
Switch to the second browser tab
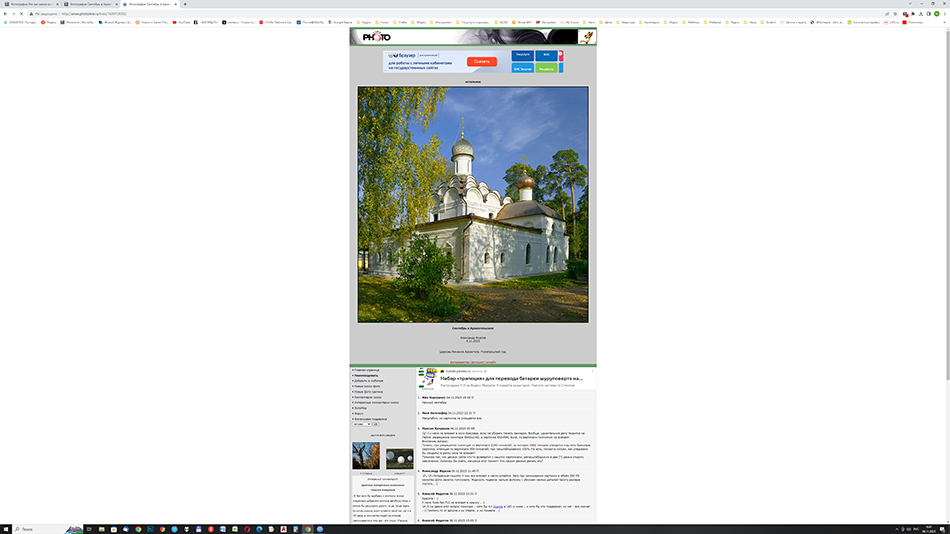pyautogui.click(x=90, y=4)
